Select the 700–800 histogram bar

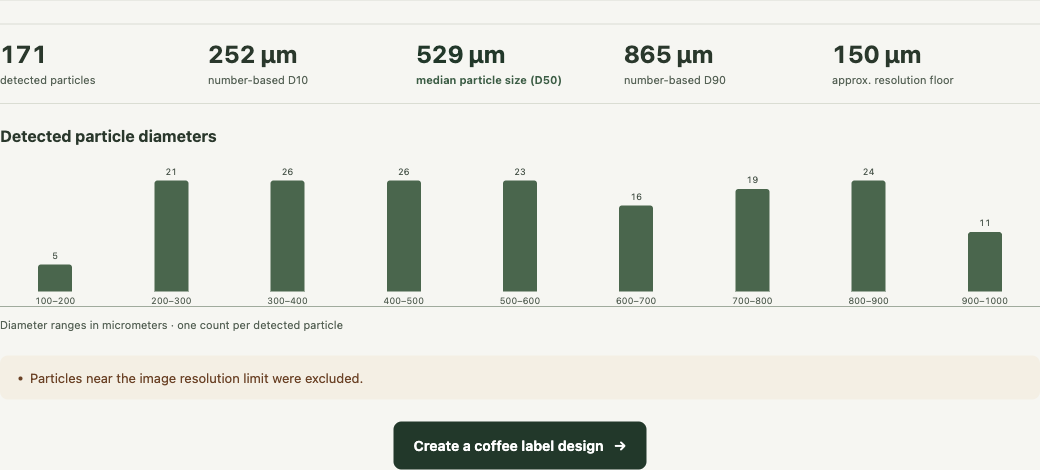[752, 241]
